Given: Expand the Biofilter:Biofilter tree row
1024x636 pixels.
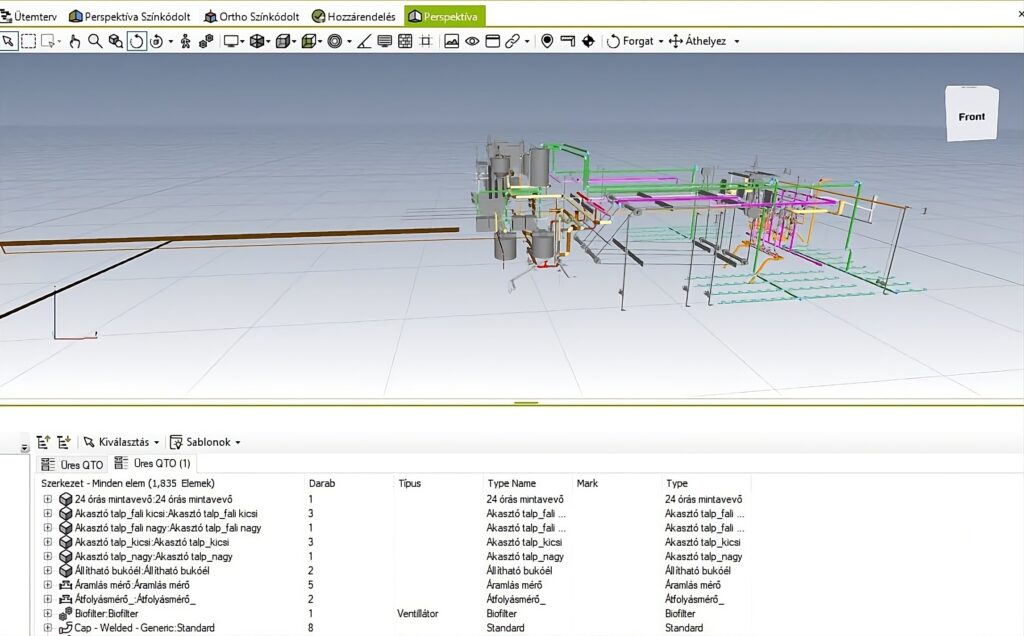Looking at the screenshot, I should coord(47,613).
